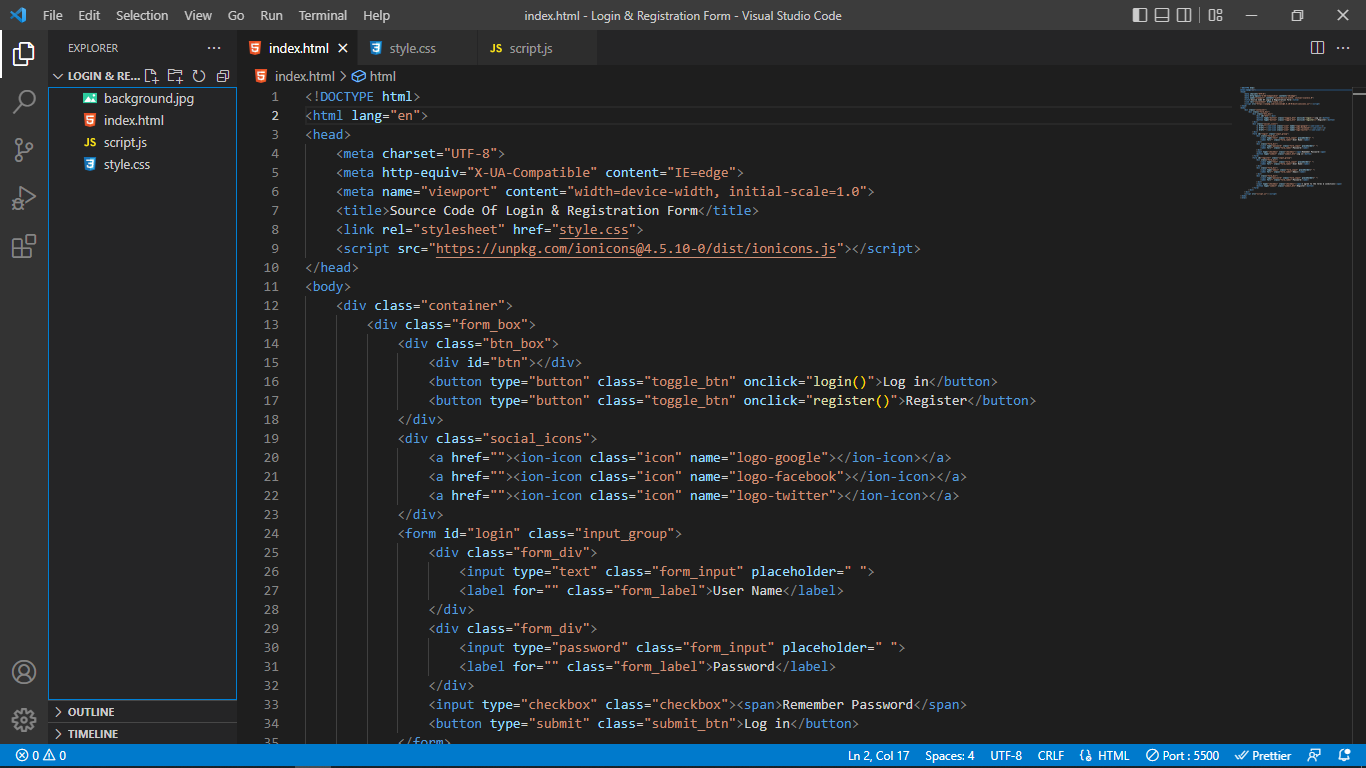This screenshot has height=768, width=1366.
Task: Open the Terminal menu
Action: tap(322, 15)
